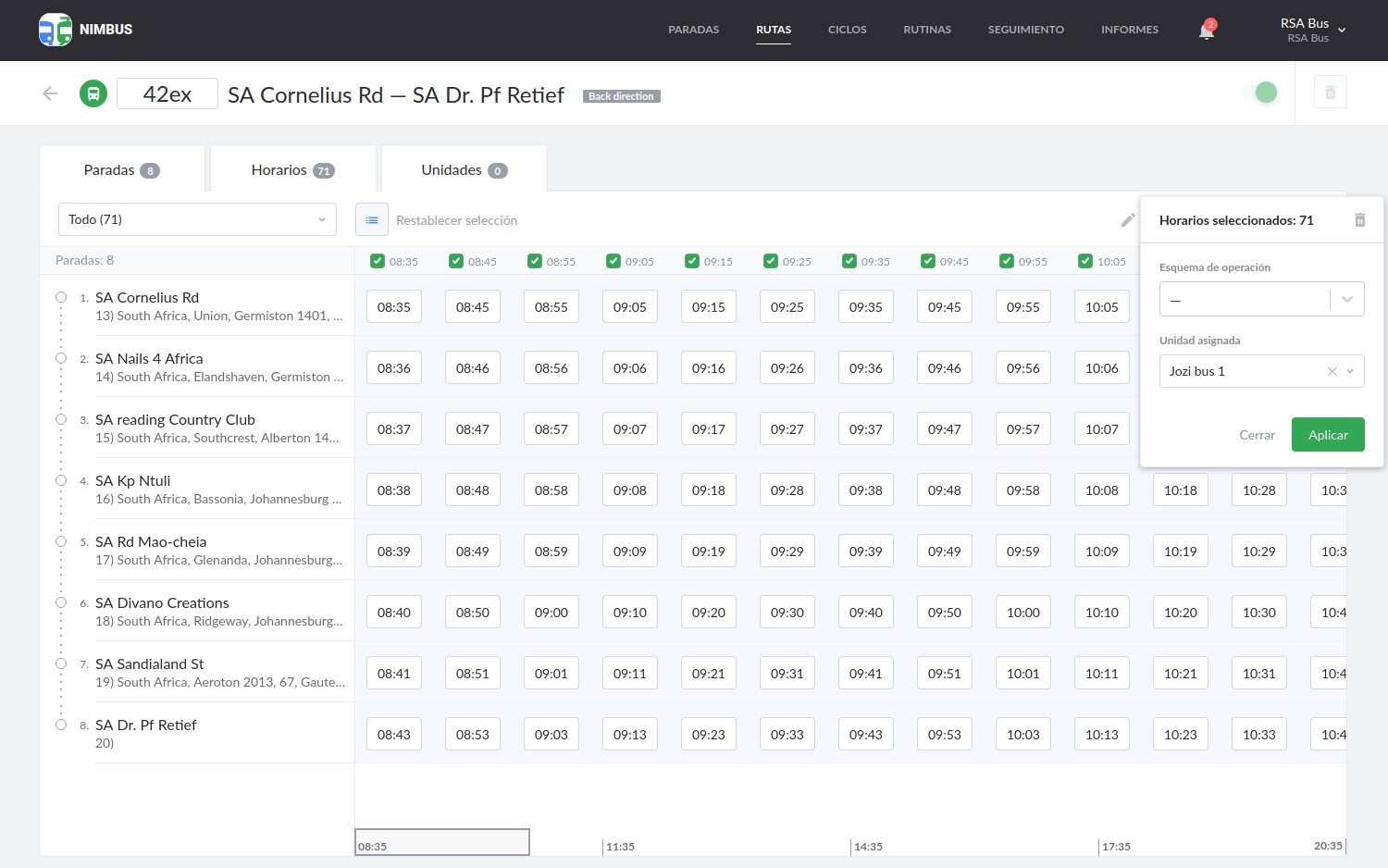The height and width of the screenshot is (868, 1388).
Task: Switch to the Paradas tab
Action: (121, 170)
